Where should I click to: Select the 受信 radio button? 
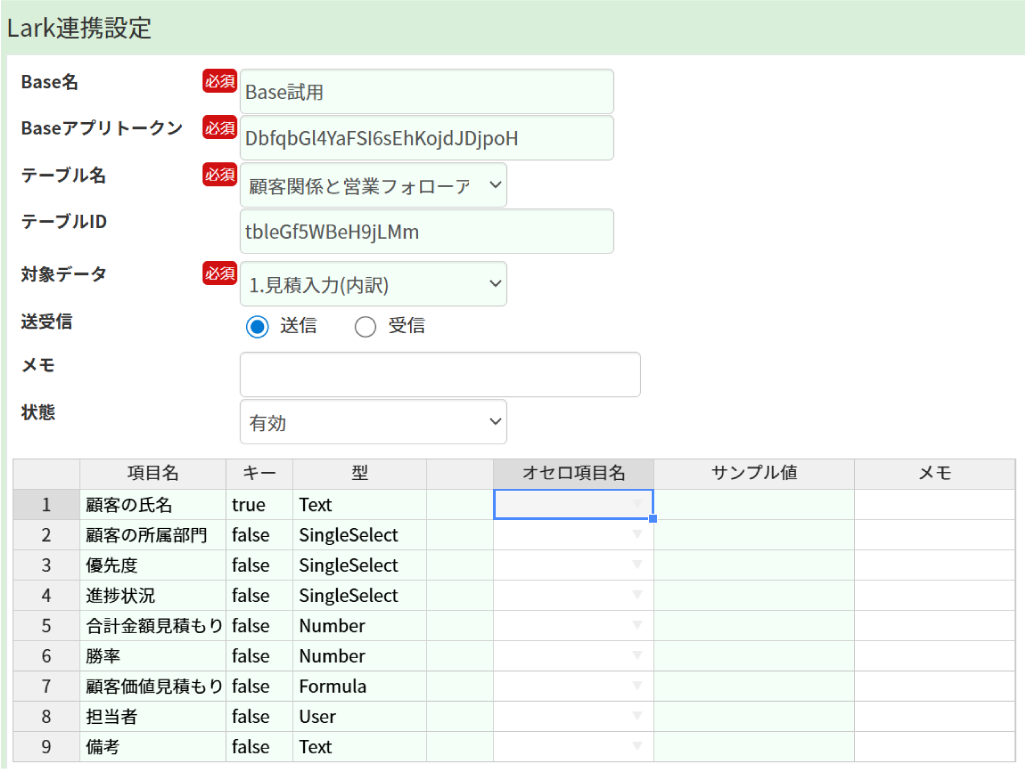pos(365,326)
